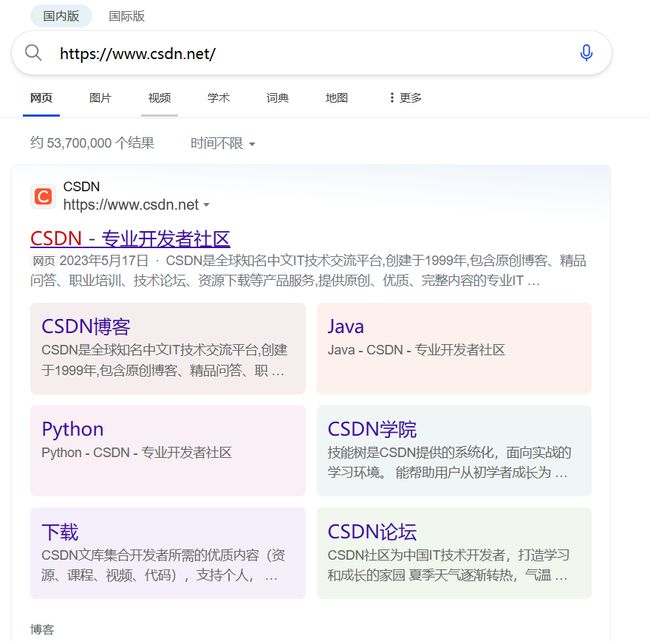This screenshot has width=650, height=641.
Task: Click the orange CSDN favicon logo
Action: click(x=43, y=196)
